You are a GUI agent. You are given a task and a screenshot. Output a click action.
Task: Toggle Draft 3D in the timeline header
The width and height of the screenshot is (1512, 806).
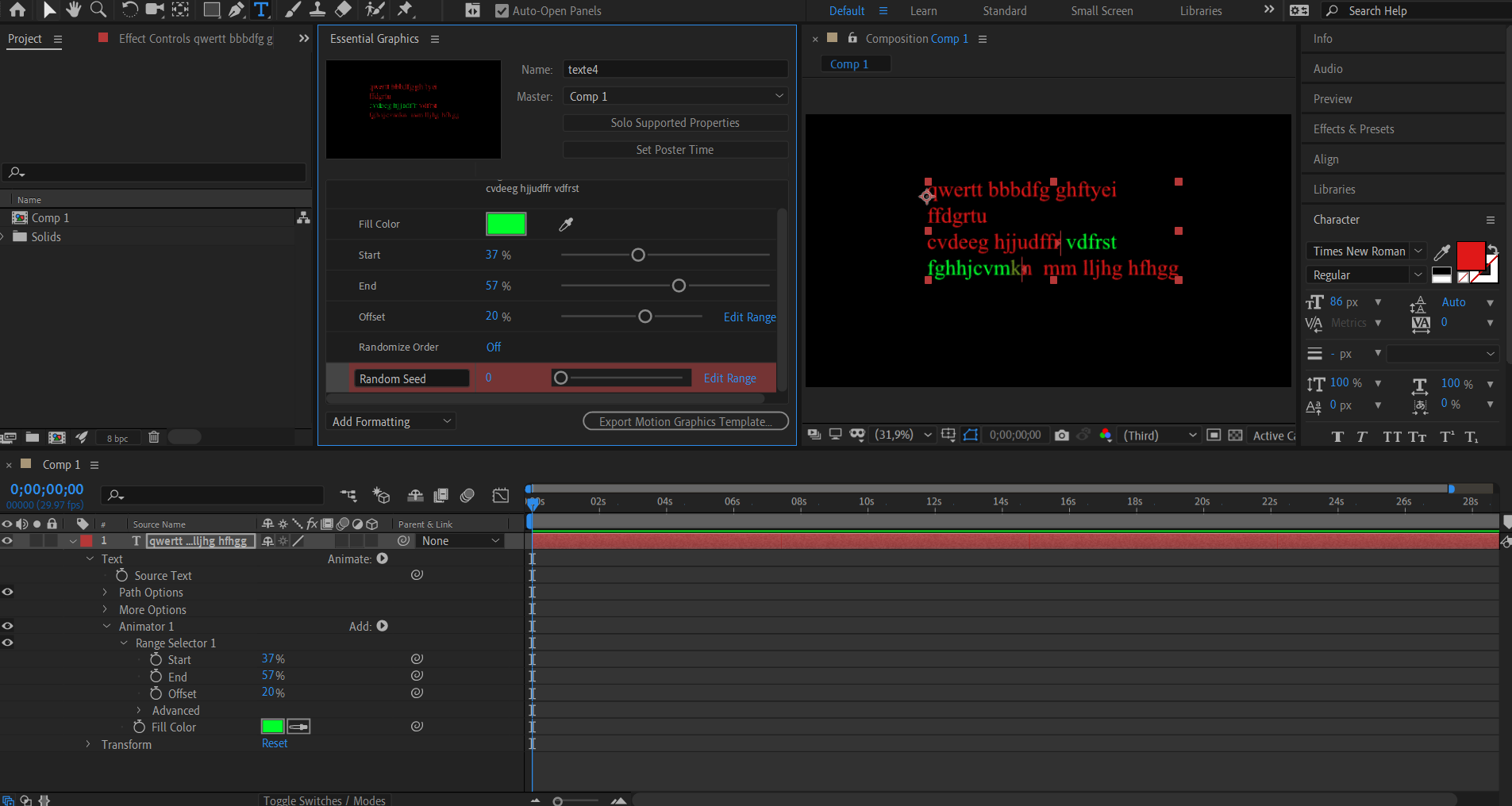coord(382,495)
